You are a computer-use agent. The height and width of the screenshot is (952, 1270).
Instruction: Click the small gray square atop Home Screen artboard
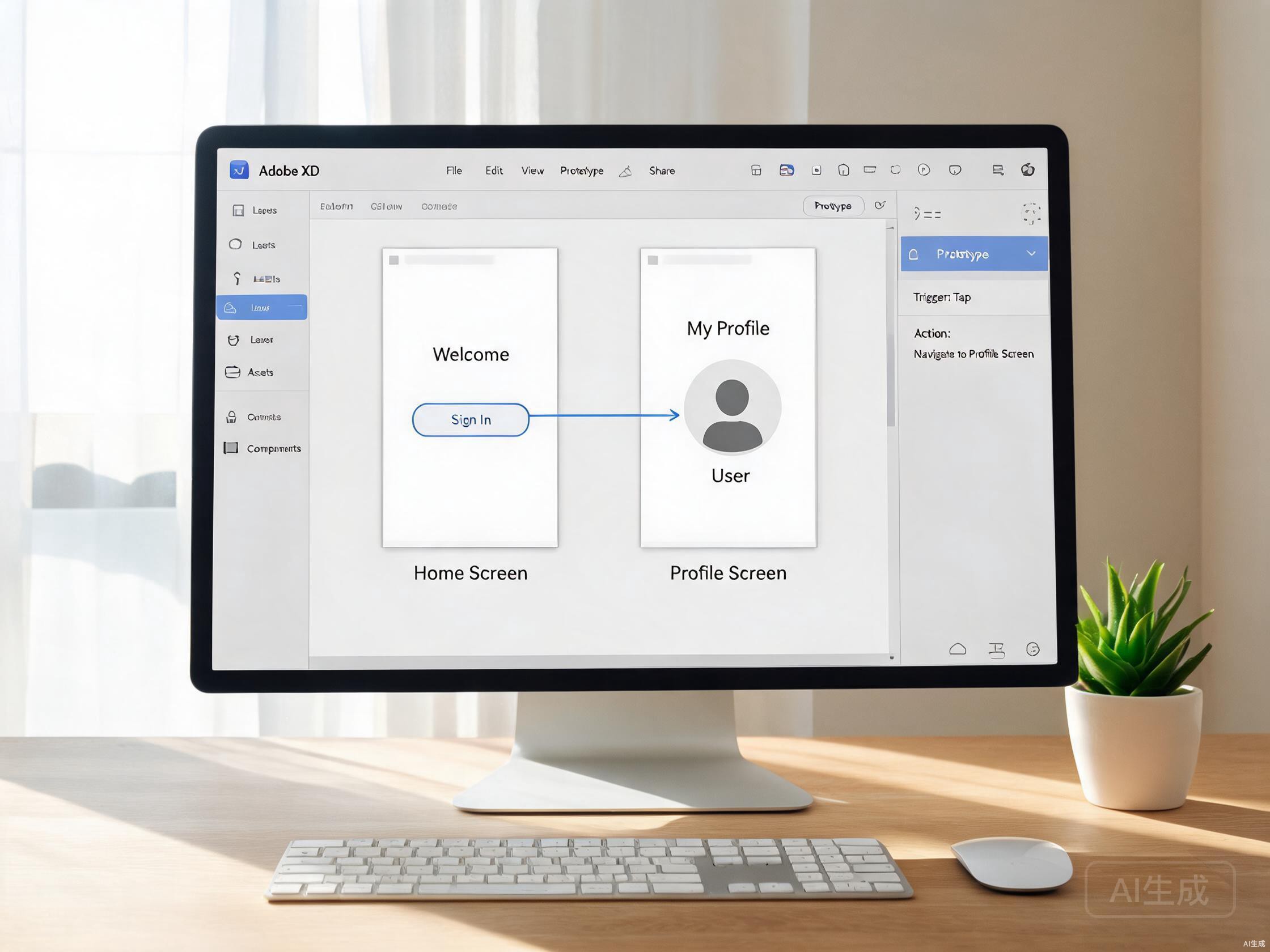[394, 260]
